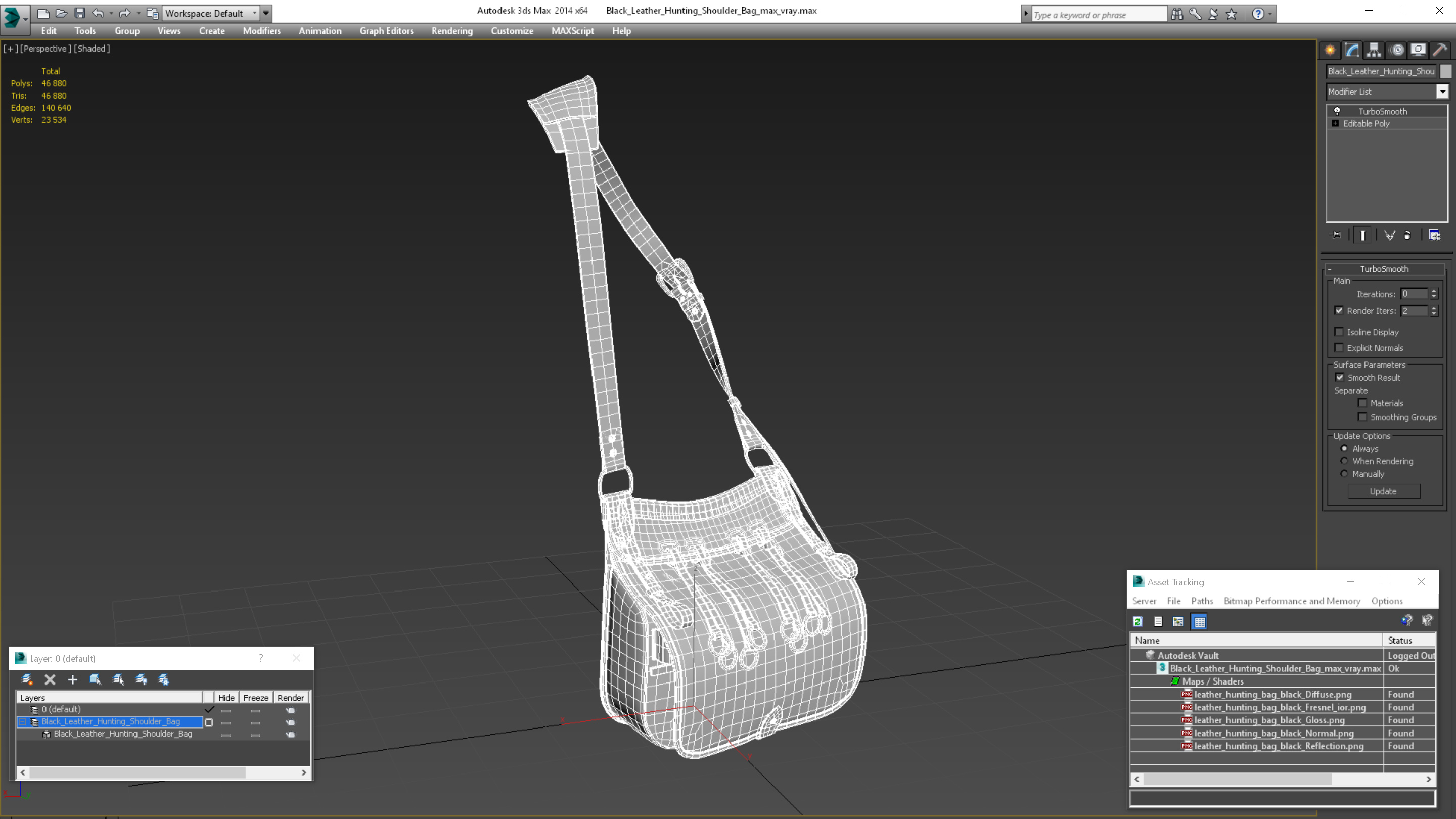Click Configure Modifier Sets icon
Screen dimensions: 1456x819
[x=1435, y=235]
